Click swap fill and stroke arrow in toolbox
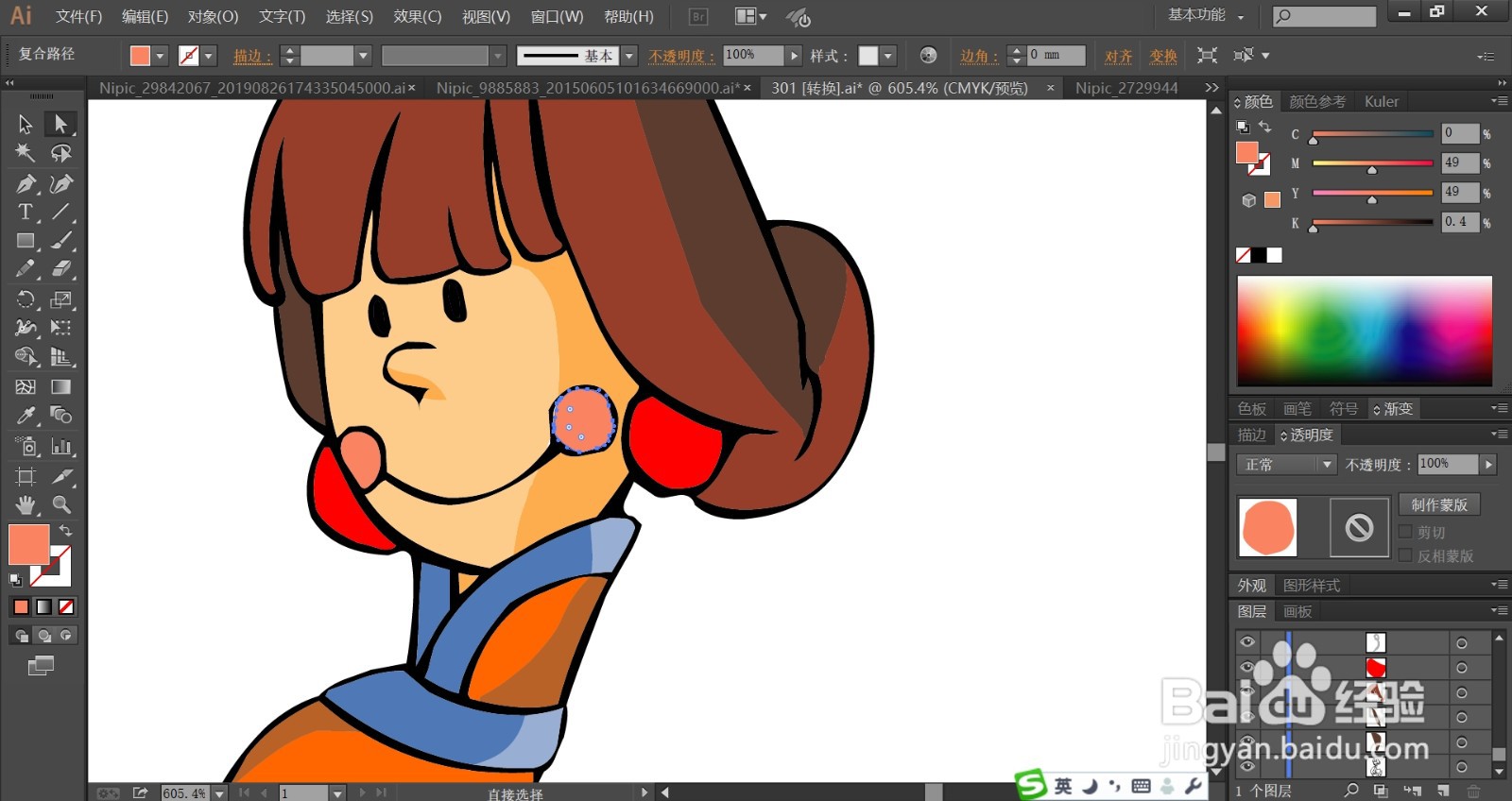 65,531
